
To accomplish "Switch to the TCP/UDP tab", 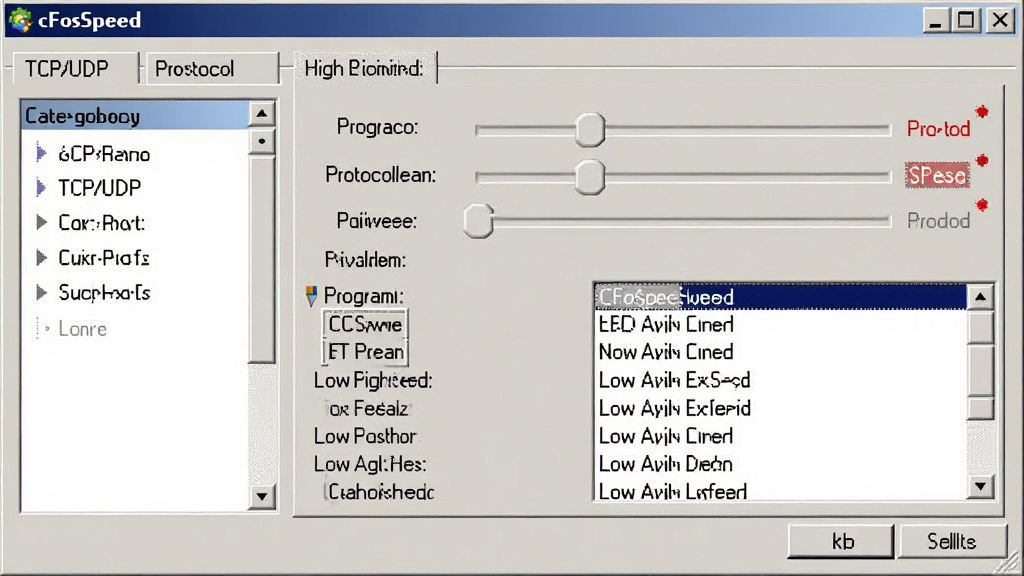I will click(74, 69).
